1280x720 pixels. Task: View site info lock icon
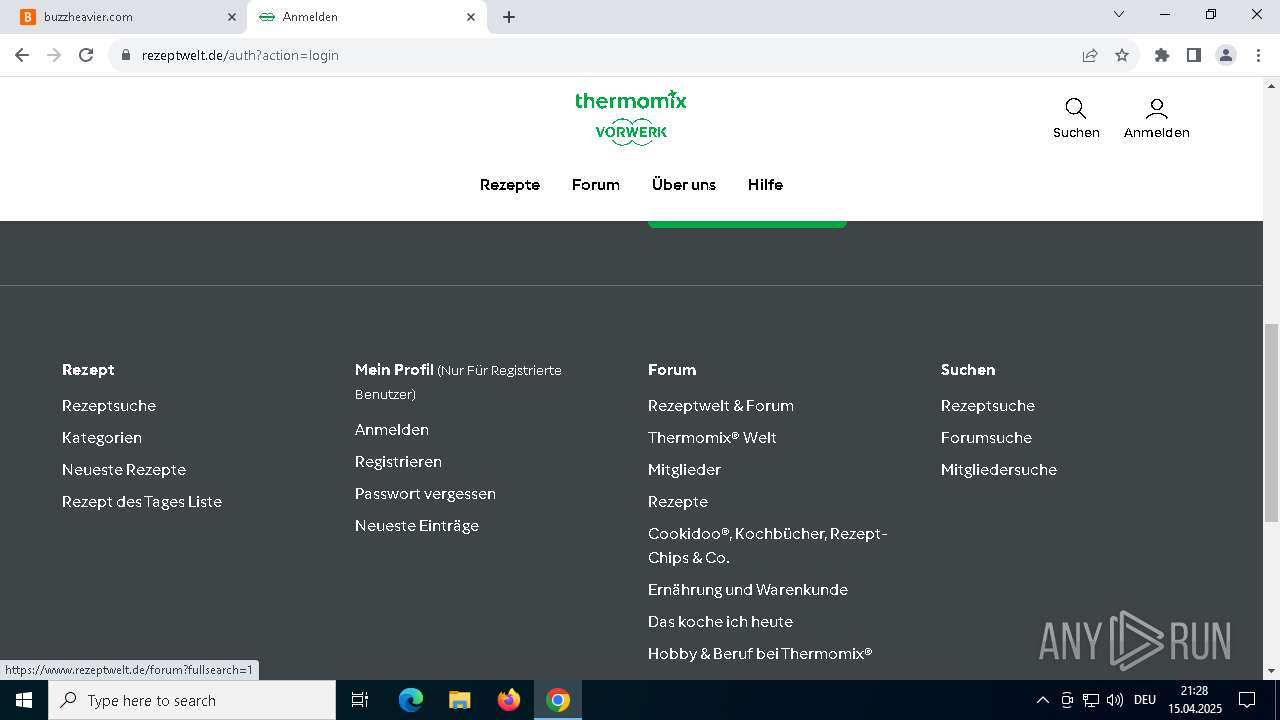point(126,55)
